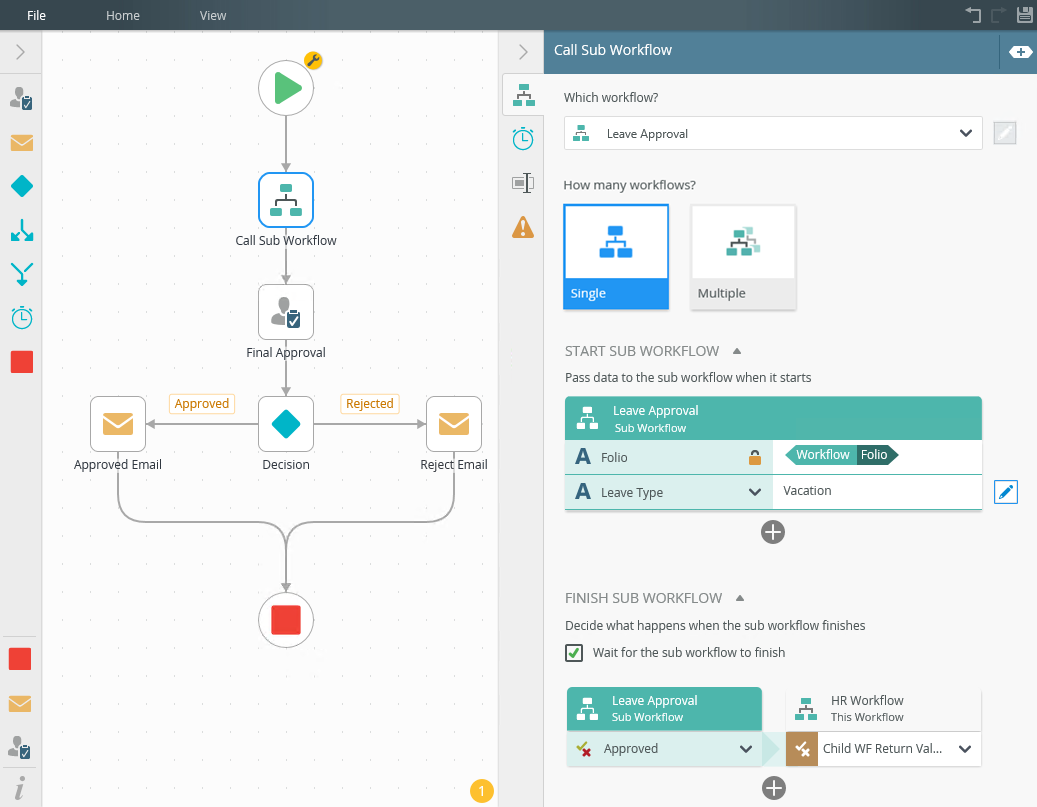
Task: Select the Final Approval step node
Action: click(x=286, y=312)
